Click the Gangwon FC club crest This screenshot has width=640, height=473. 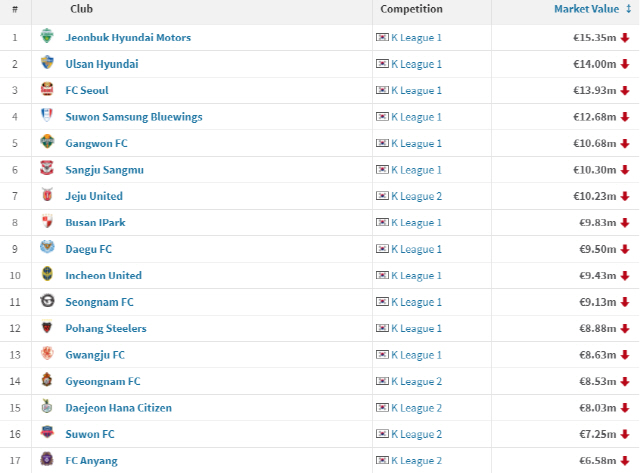[47, 142]
